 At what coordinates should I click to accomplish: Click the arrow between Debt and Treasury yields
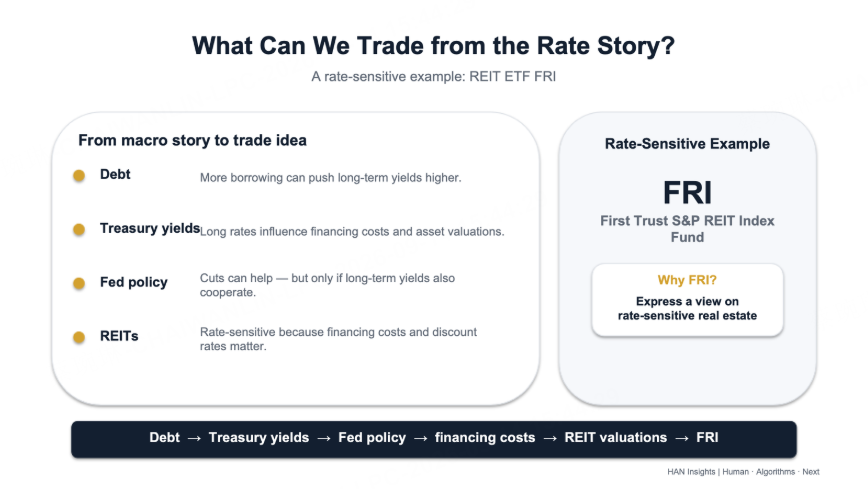pos(194,438)
